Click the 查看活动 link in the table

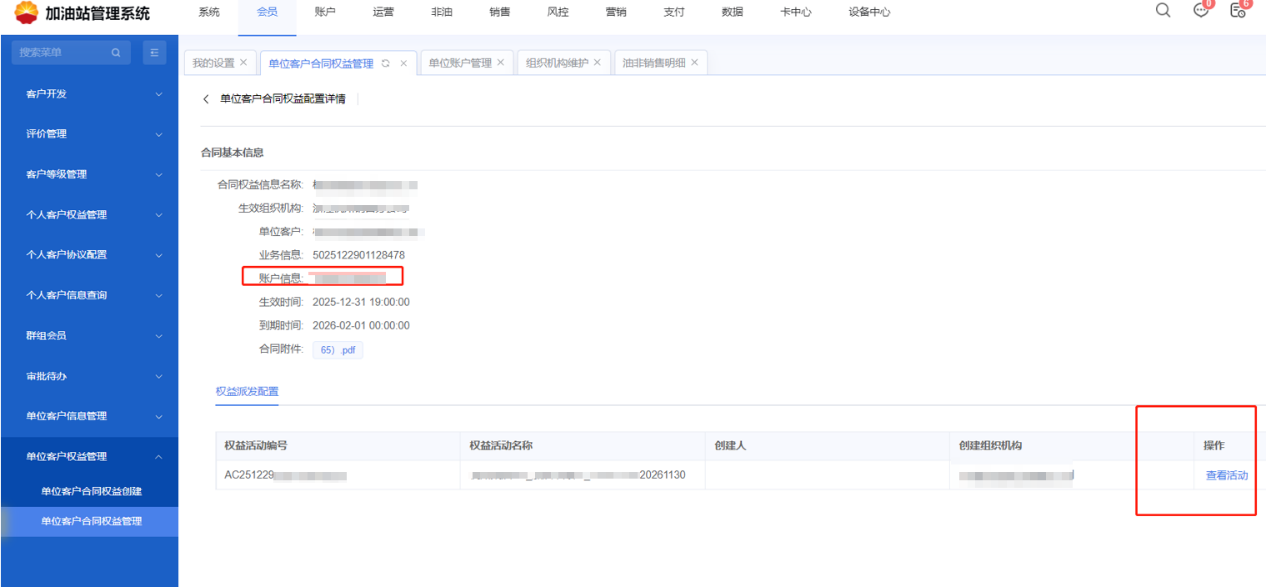pos(1226,476)
